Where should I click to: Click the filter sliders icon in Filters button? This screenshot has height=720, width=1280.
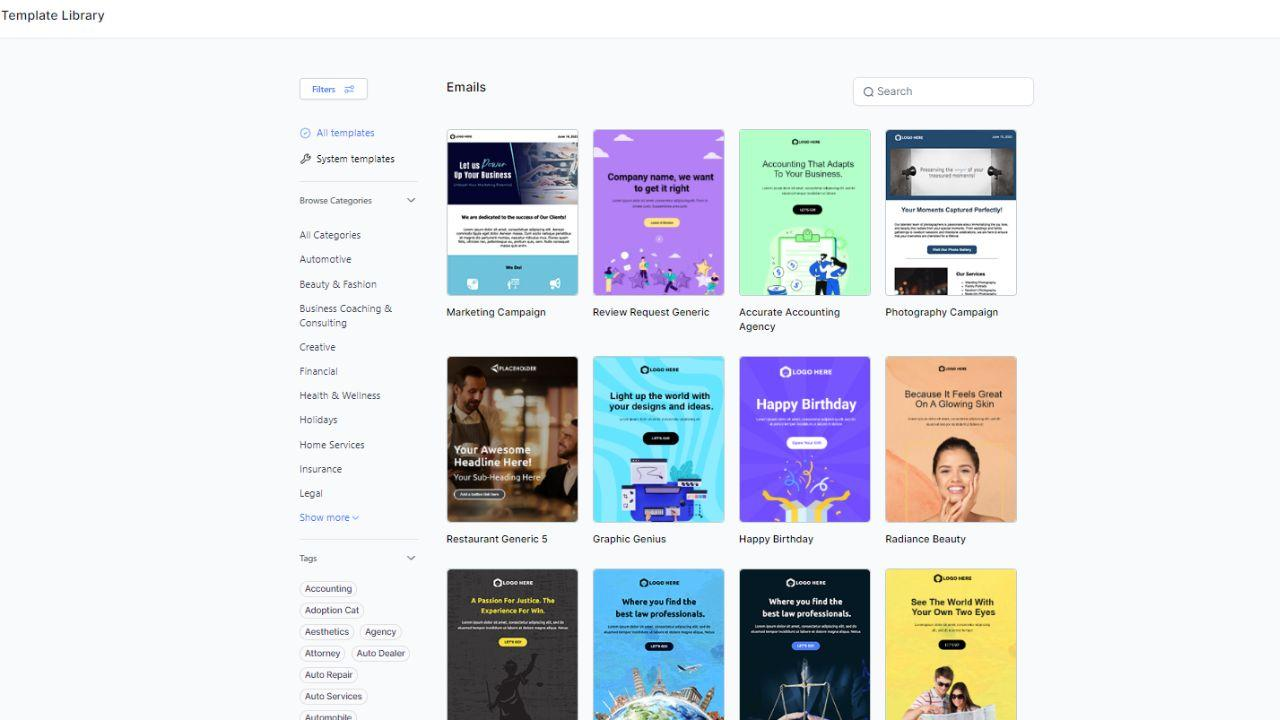click(x=349, y=89)
